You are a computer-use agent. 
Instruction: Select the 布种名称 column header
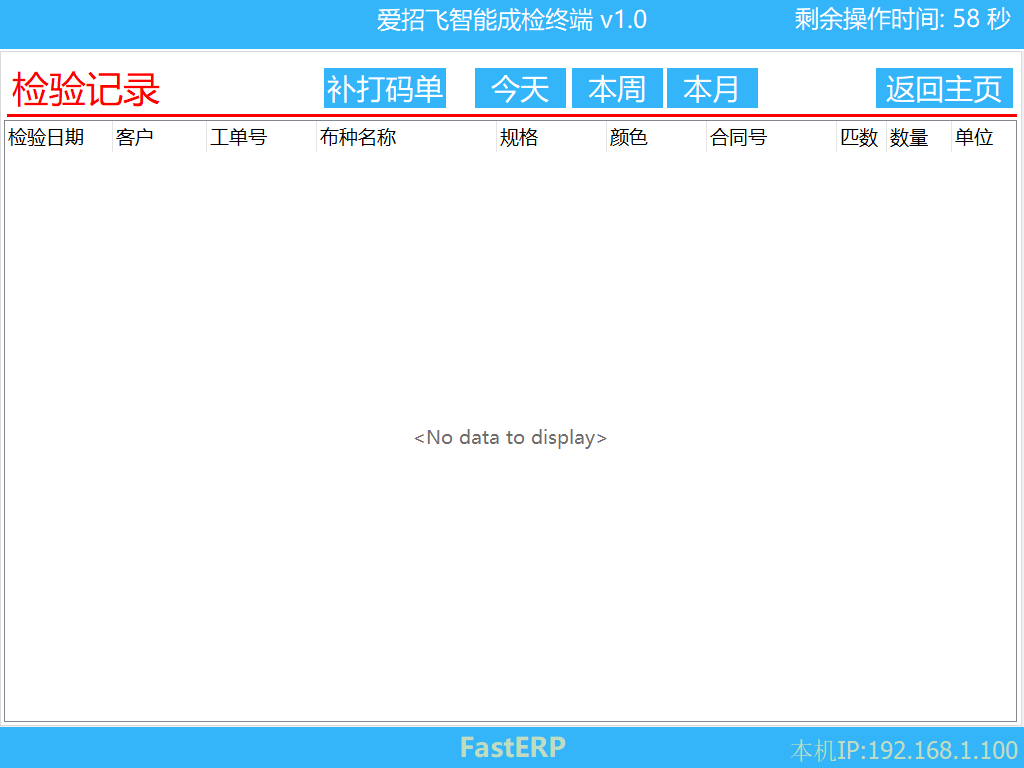[406, 137]
